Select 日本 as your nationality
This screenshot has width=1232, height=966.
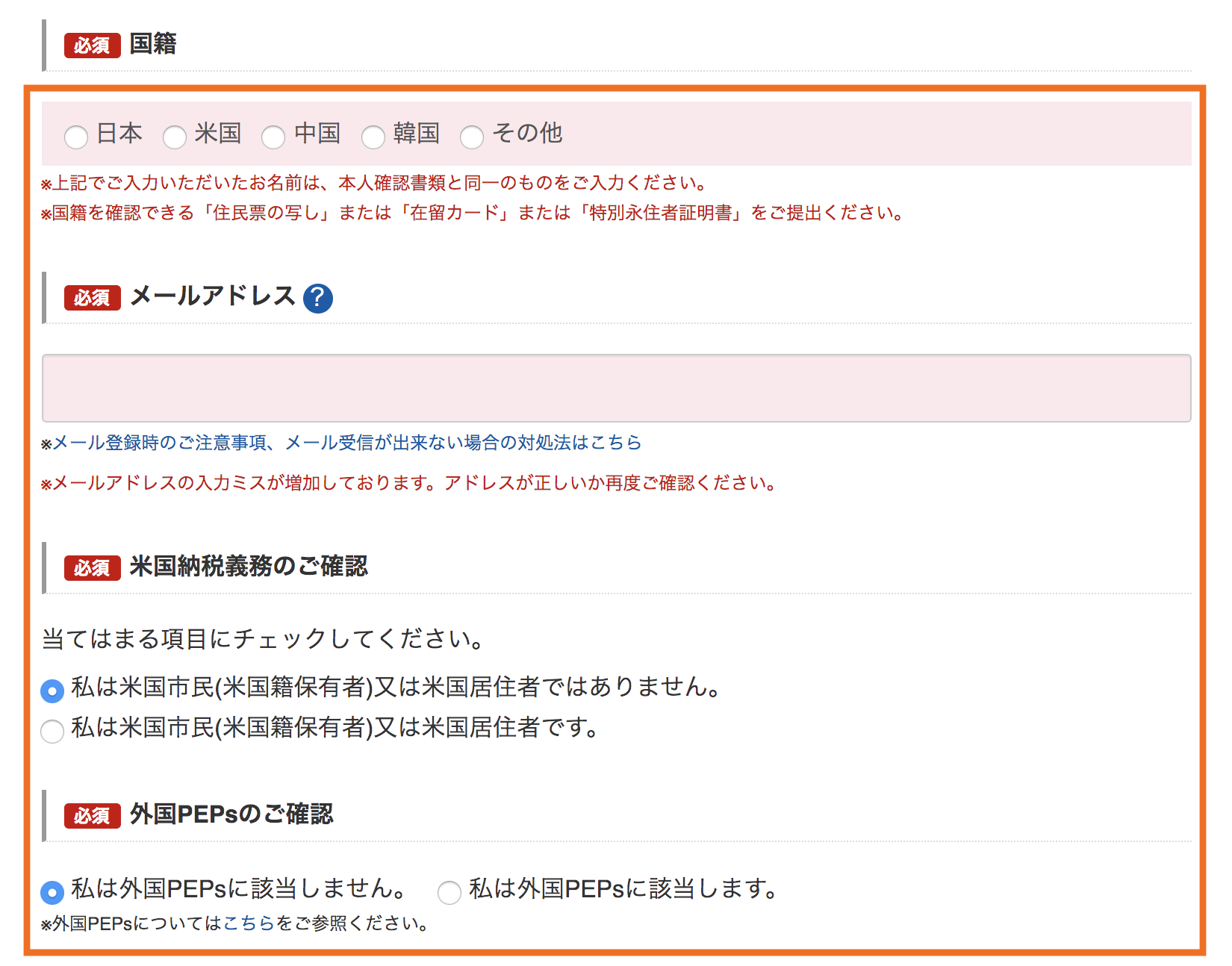pos(75,137)
